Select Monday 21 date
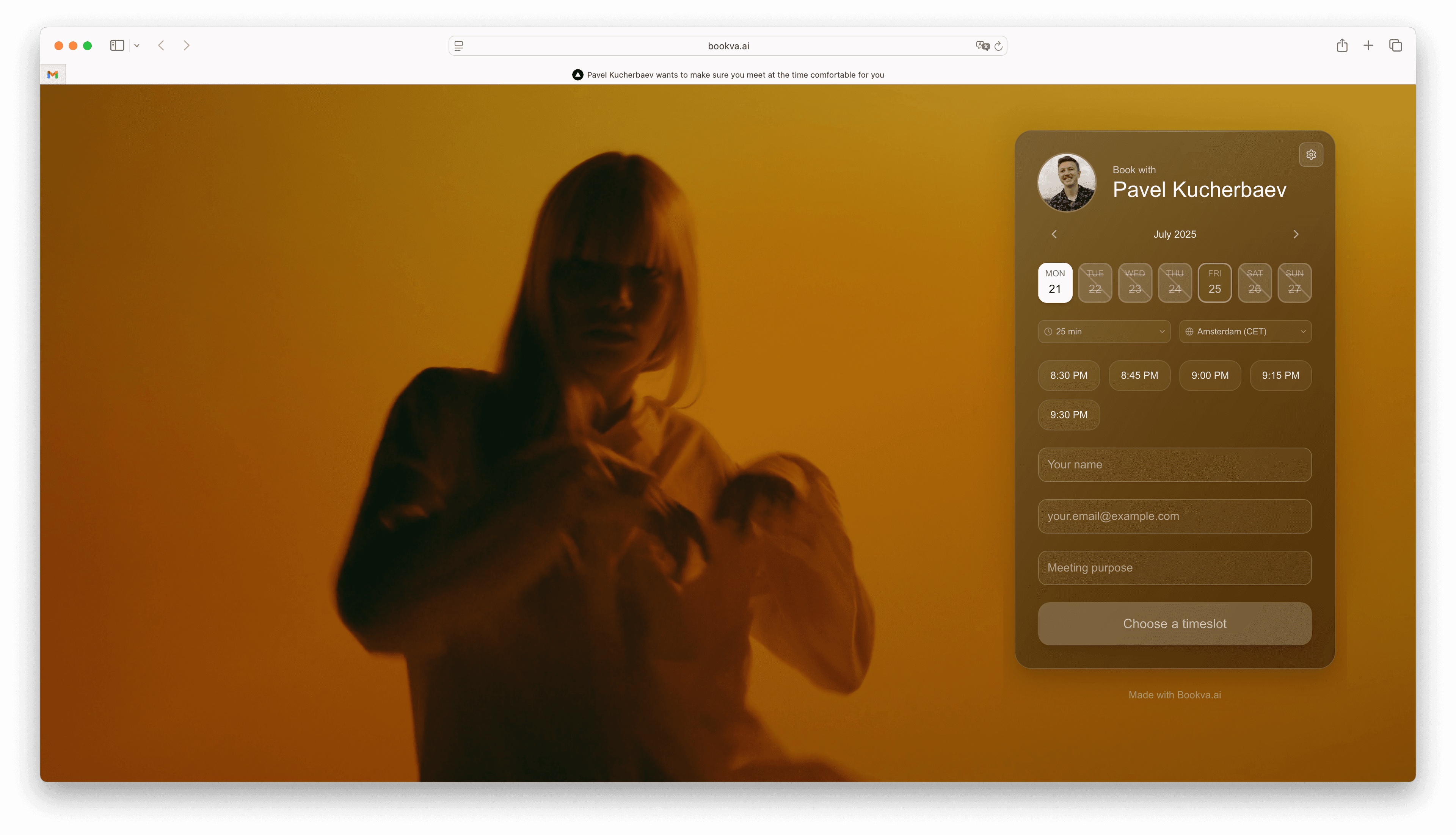This screenshot has width=1456, height=835. click(1055, 282)
